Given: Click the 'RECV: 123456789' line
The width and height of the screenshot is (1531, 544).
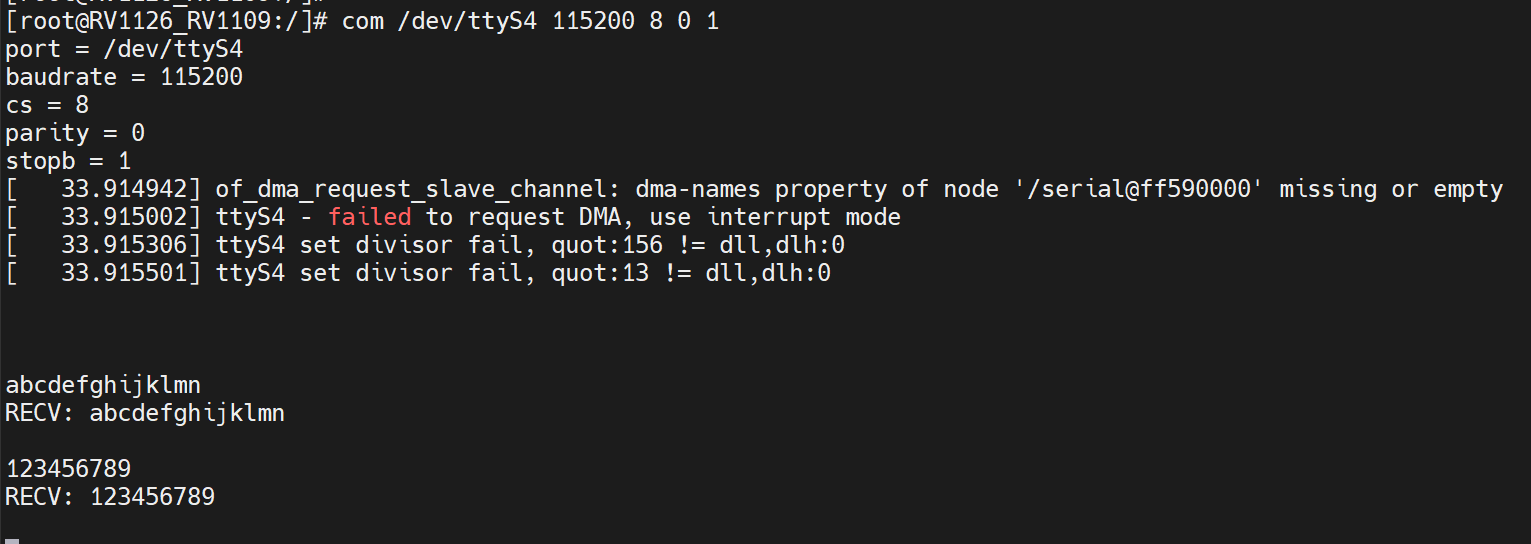Looking at the screenshot, I should pyautogui.click(x=110, y=497).
